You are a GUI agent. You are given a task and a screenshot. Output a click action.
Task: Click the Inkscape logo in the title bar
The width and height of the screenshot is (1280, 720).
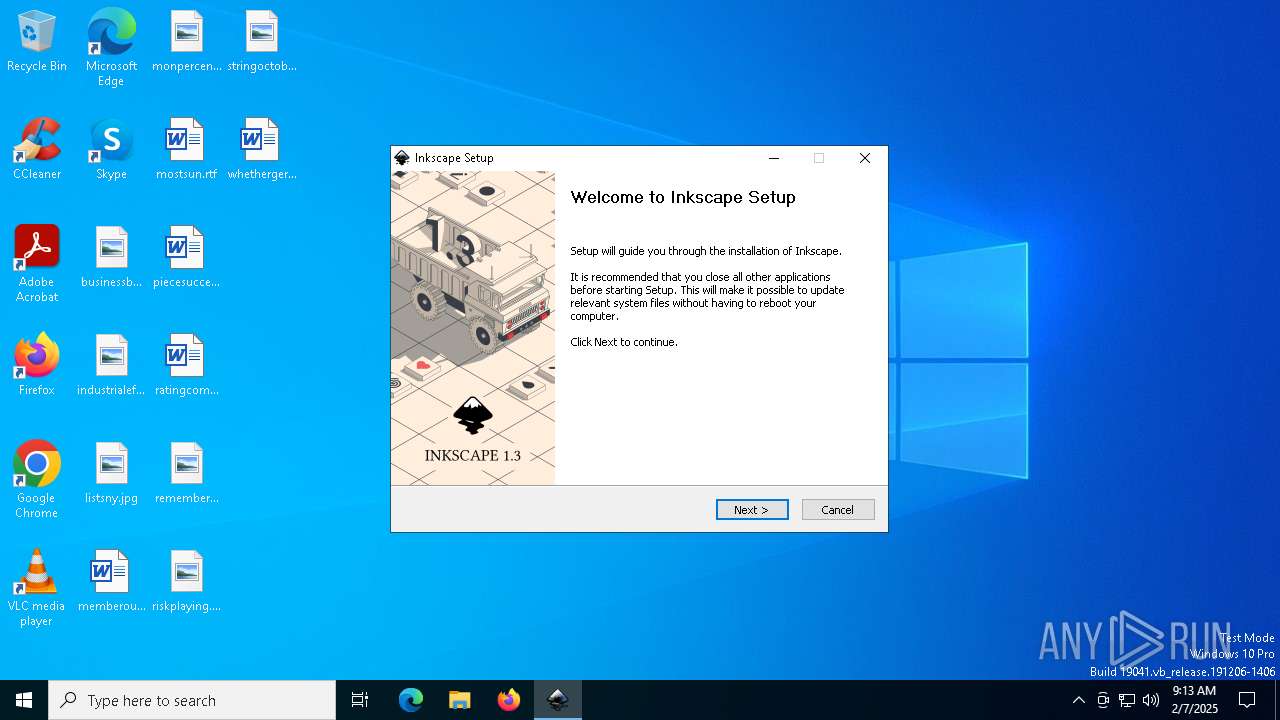pos(402,158)
